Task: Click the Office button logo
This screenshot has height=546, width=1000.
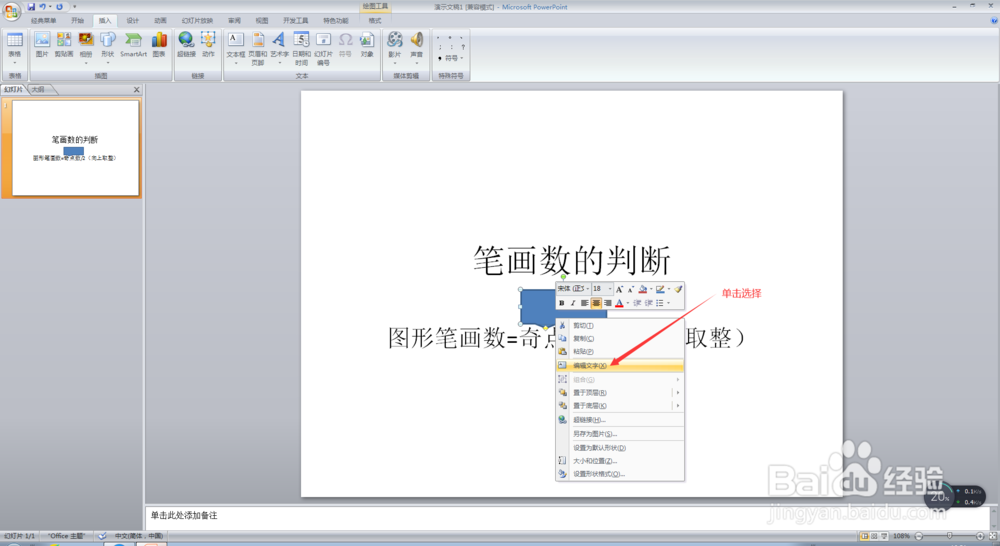Action: [11, 11]
